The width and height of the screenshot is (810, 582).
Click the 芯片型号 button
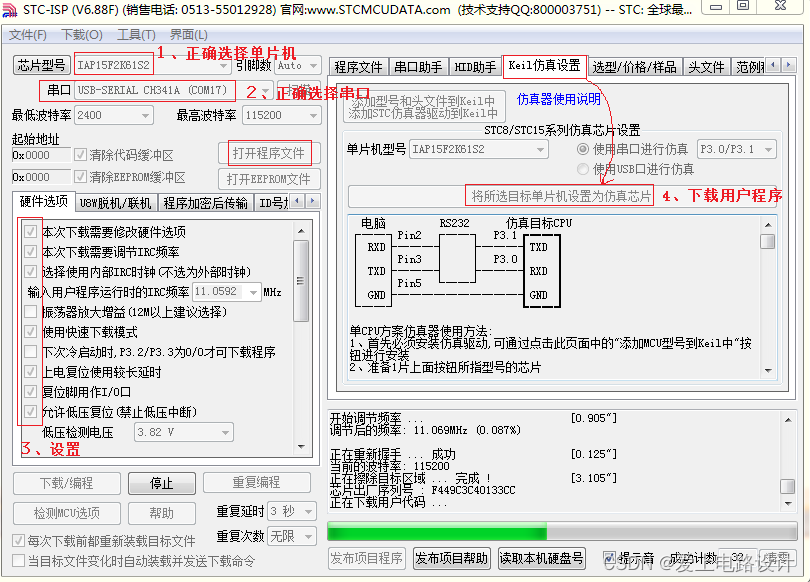point(41,65)
